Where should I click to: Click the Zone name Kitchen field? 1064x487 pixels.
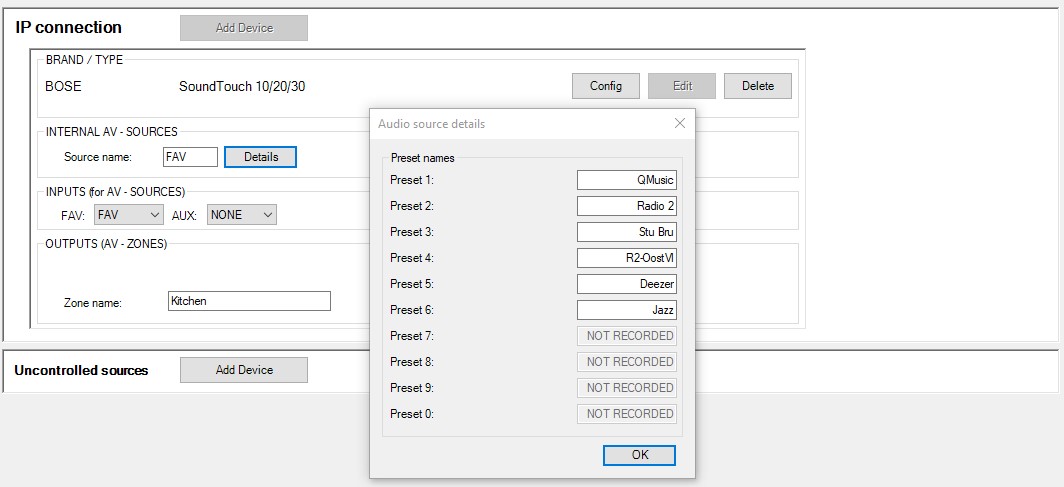[249, 301]
